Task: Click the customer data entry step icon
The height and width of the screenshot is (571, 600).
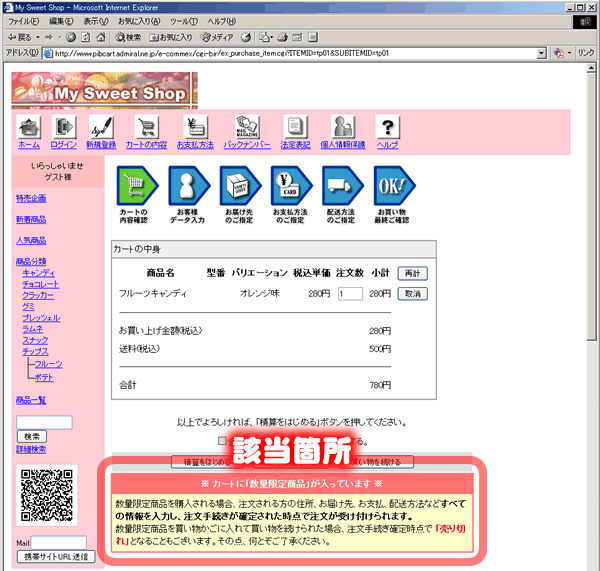Action: pos(189,186)
